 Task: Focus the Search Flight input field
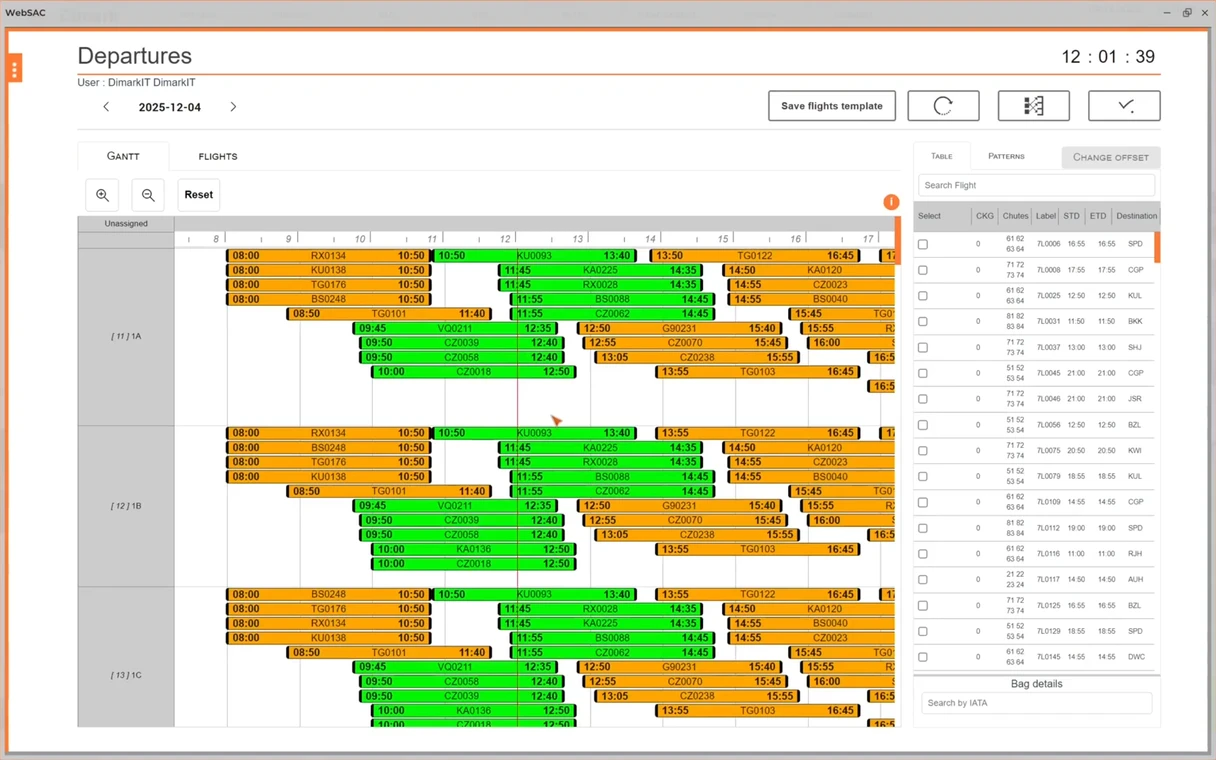point(1036,186)
